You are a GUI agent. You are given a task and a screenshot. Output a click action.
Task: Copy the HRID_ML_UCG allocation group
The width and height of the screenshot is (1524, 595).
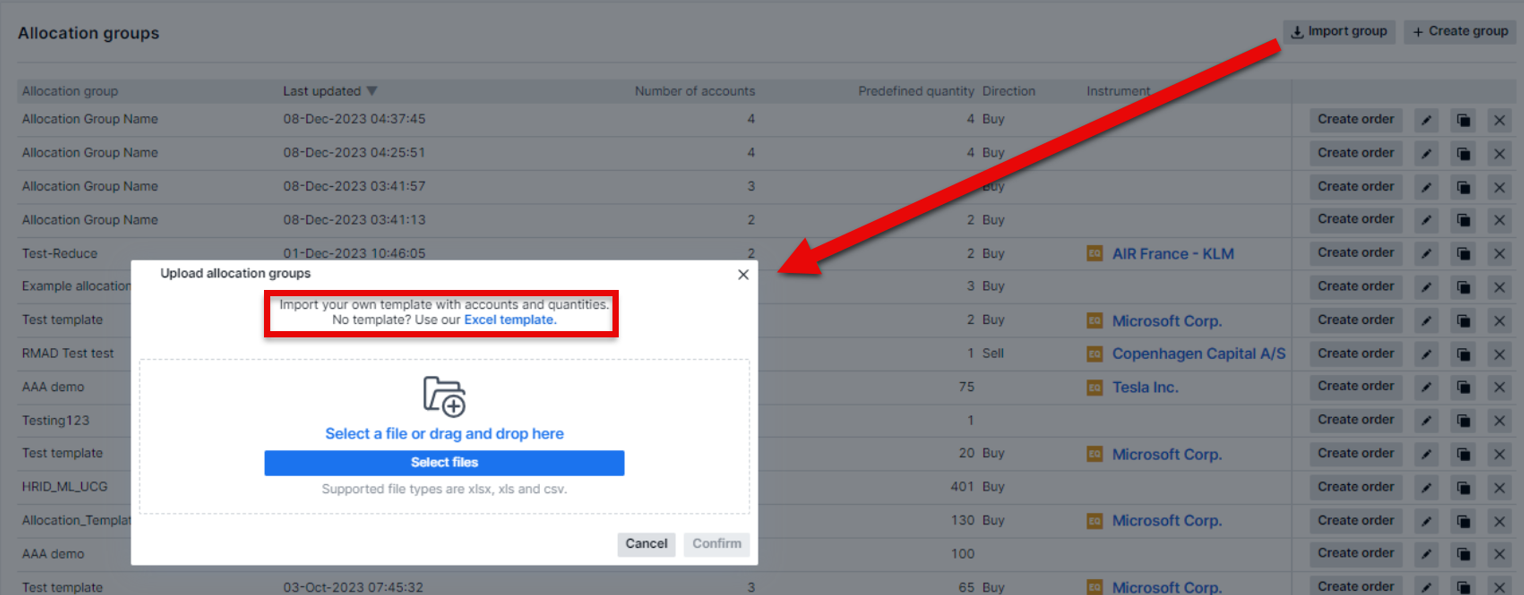tap(1463, 488)
